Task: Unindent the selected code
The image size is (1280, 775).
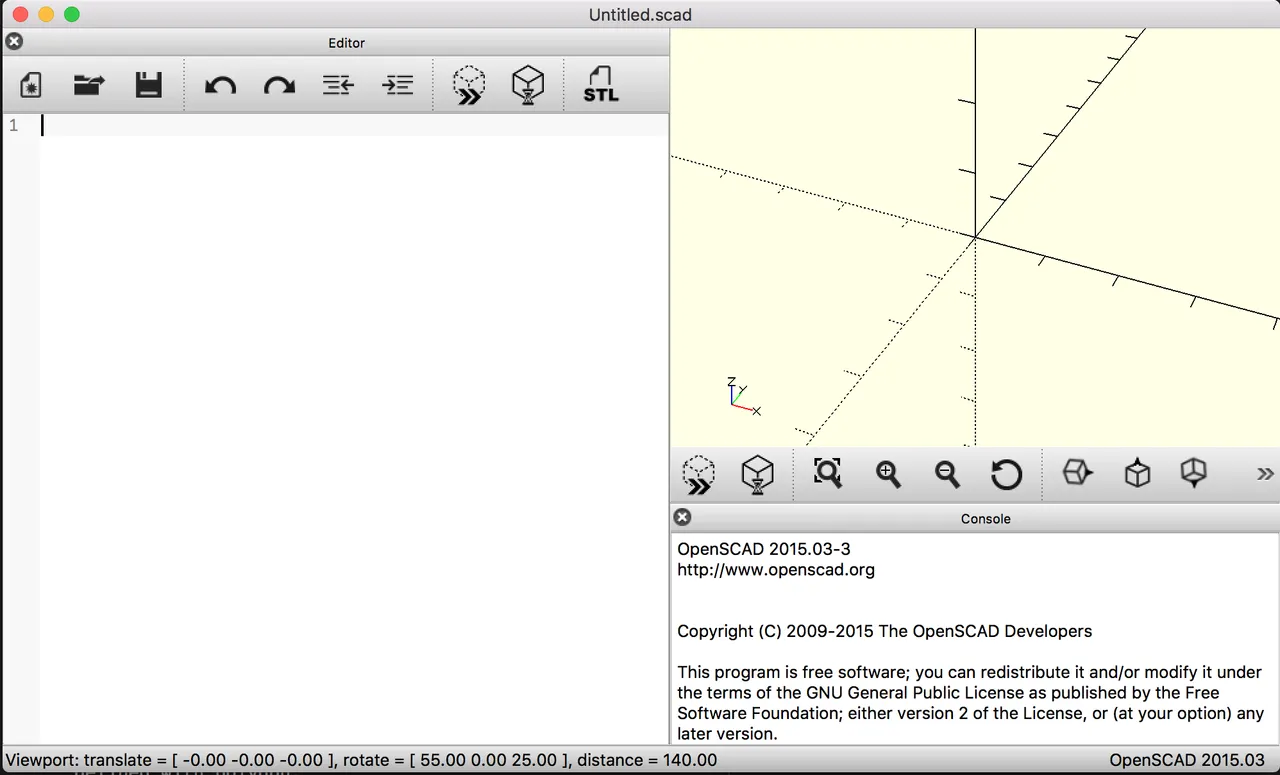Action: (x=338, y=85)
